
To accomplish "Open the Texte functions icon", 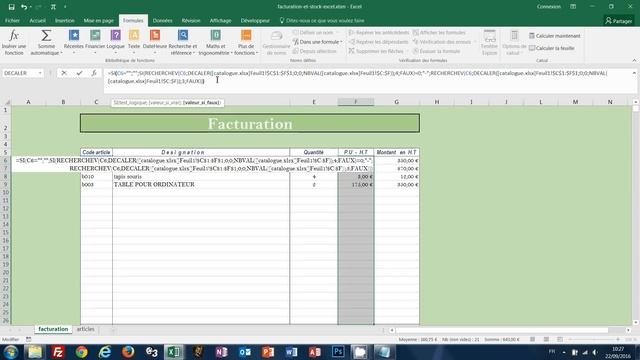I will [x=134, y=36].
